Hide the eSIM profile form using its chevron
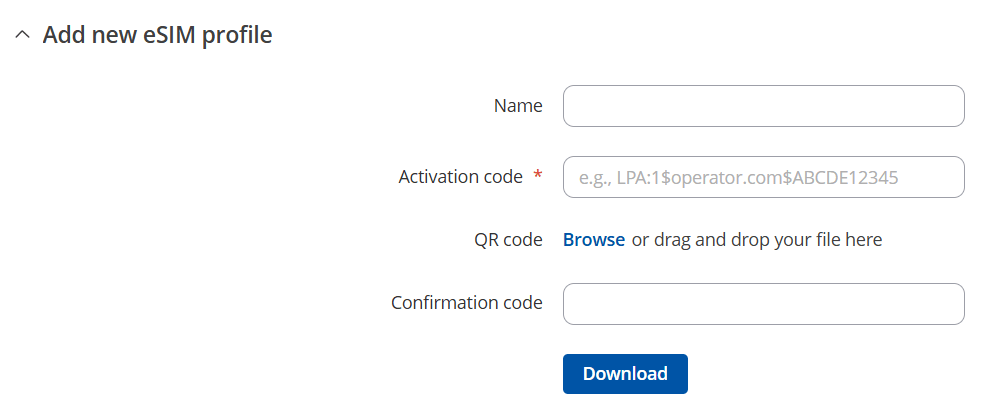Image resolution: width=995 pixels, height=417 pixels. [23, 36]
